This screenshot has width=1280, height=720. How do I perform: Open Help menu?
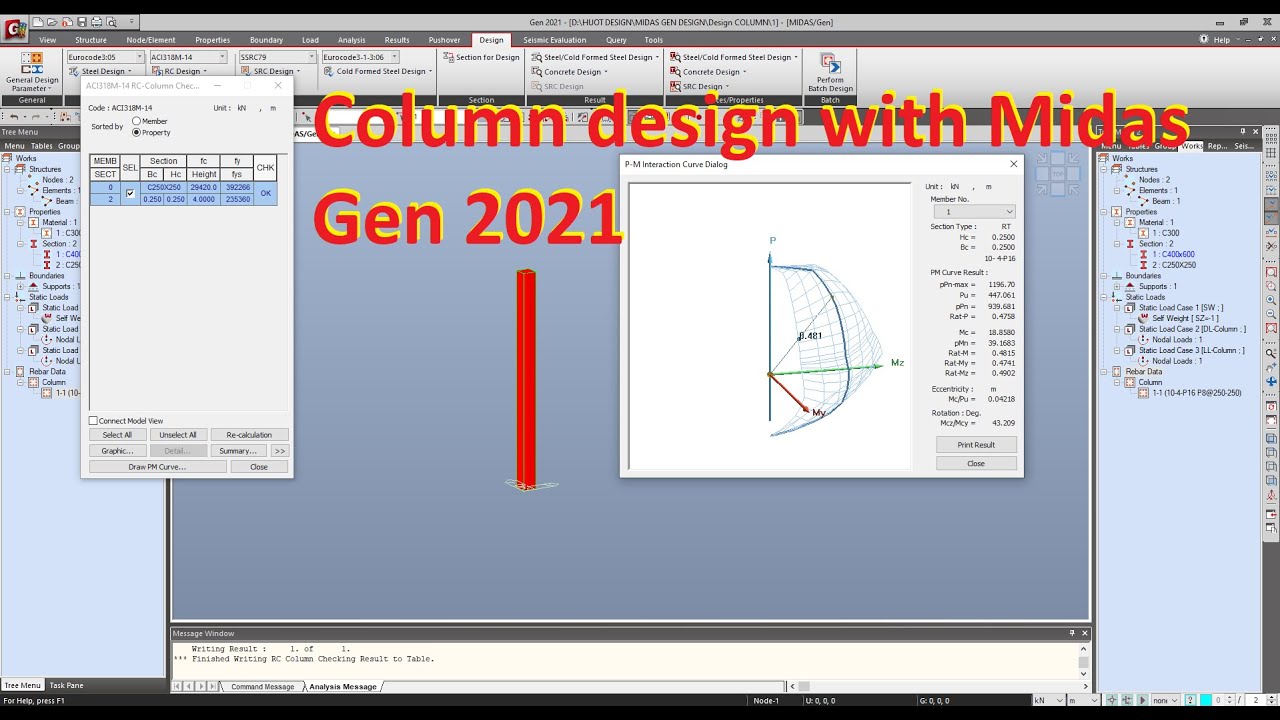[x=1221, y=39]
